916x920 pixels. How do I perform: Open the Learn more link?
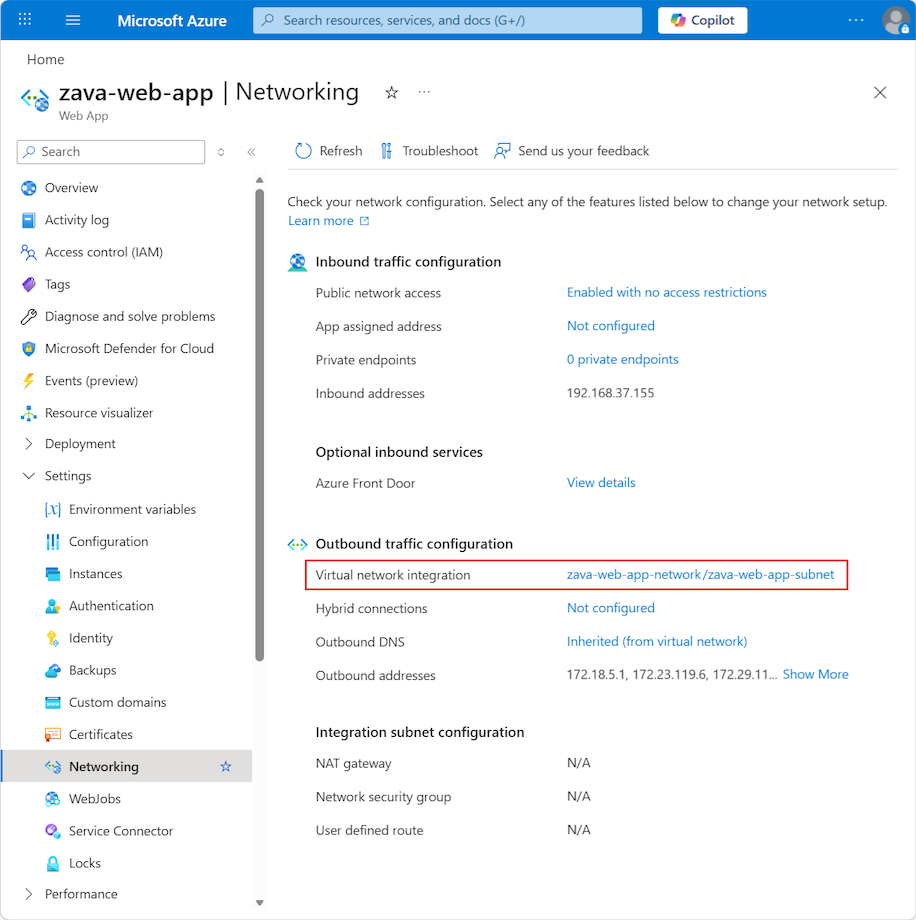pos(329,221)
